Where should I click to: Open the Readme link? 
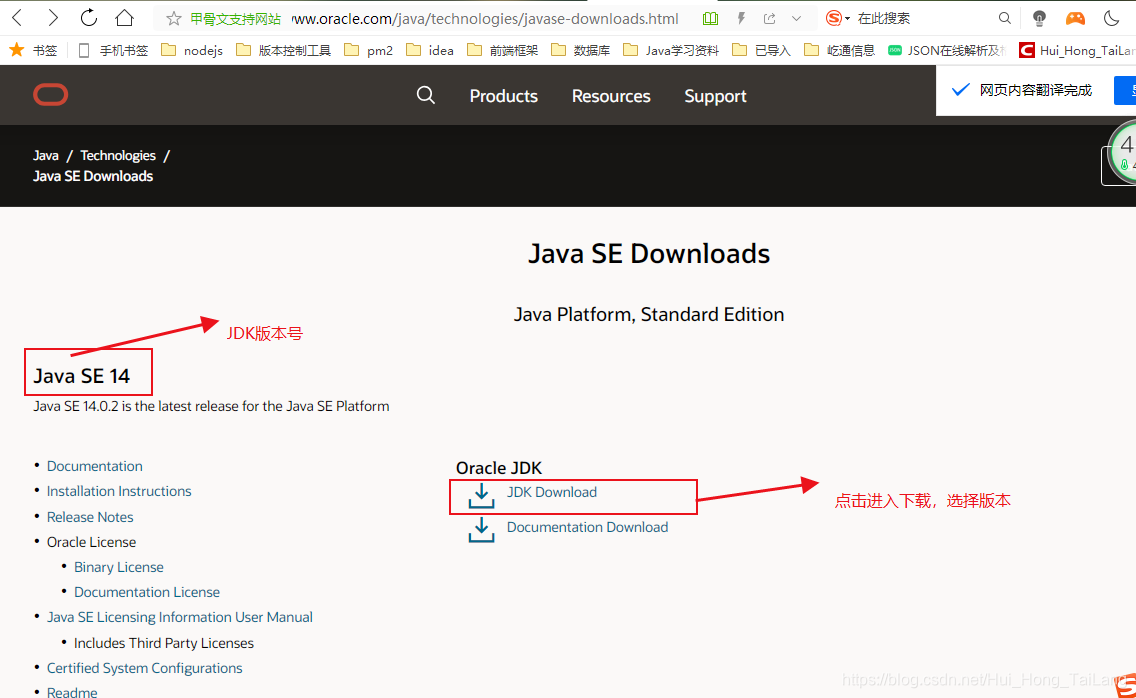pos(72,692)
